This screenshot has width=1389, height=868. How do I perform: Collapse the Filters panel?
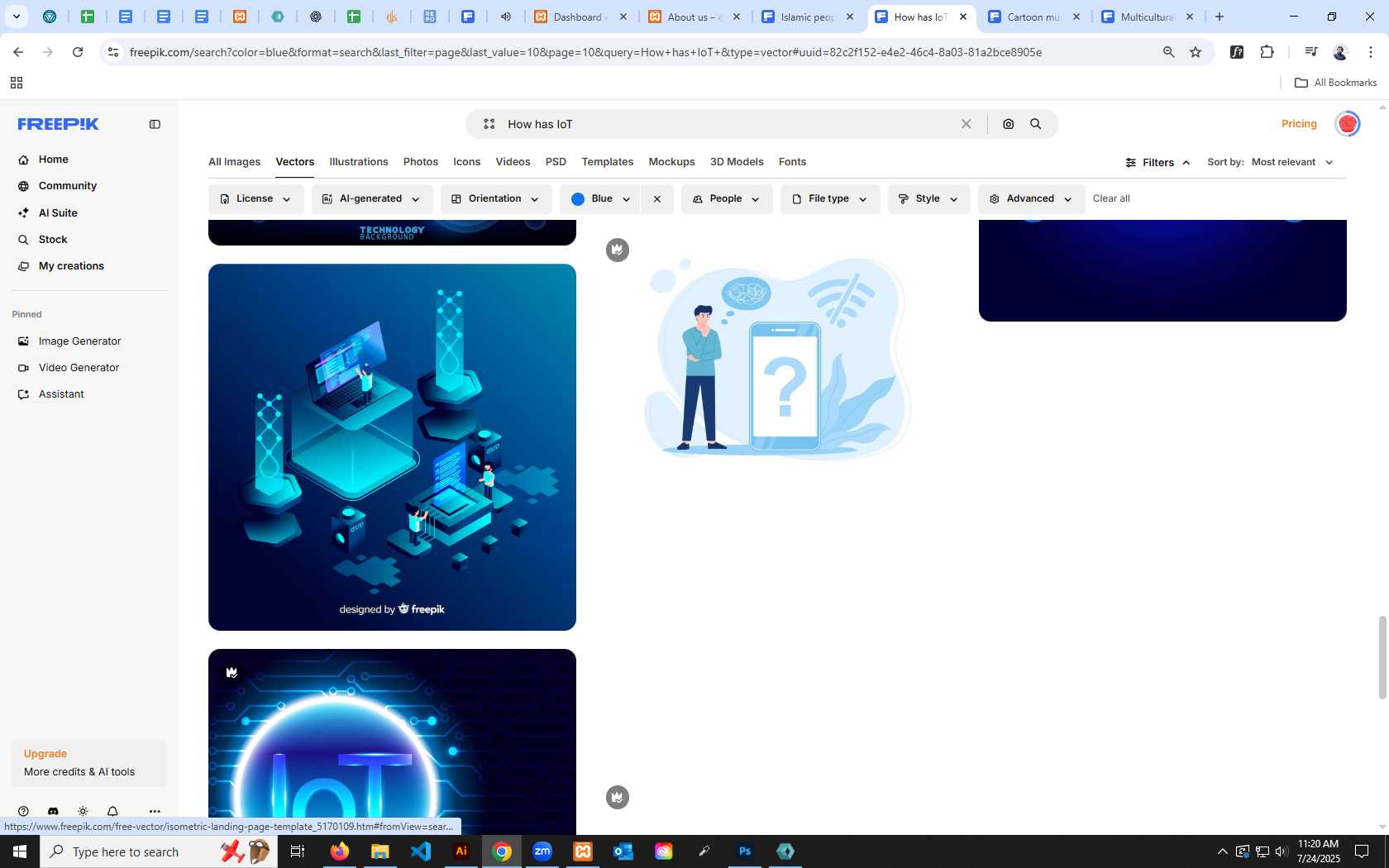click(1157, 163)
